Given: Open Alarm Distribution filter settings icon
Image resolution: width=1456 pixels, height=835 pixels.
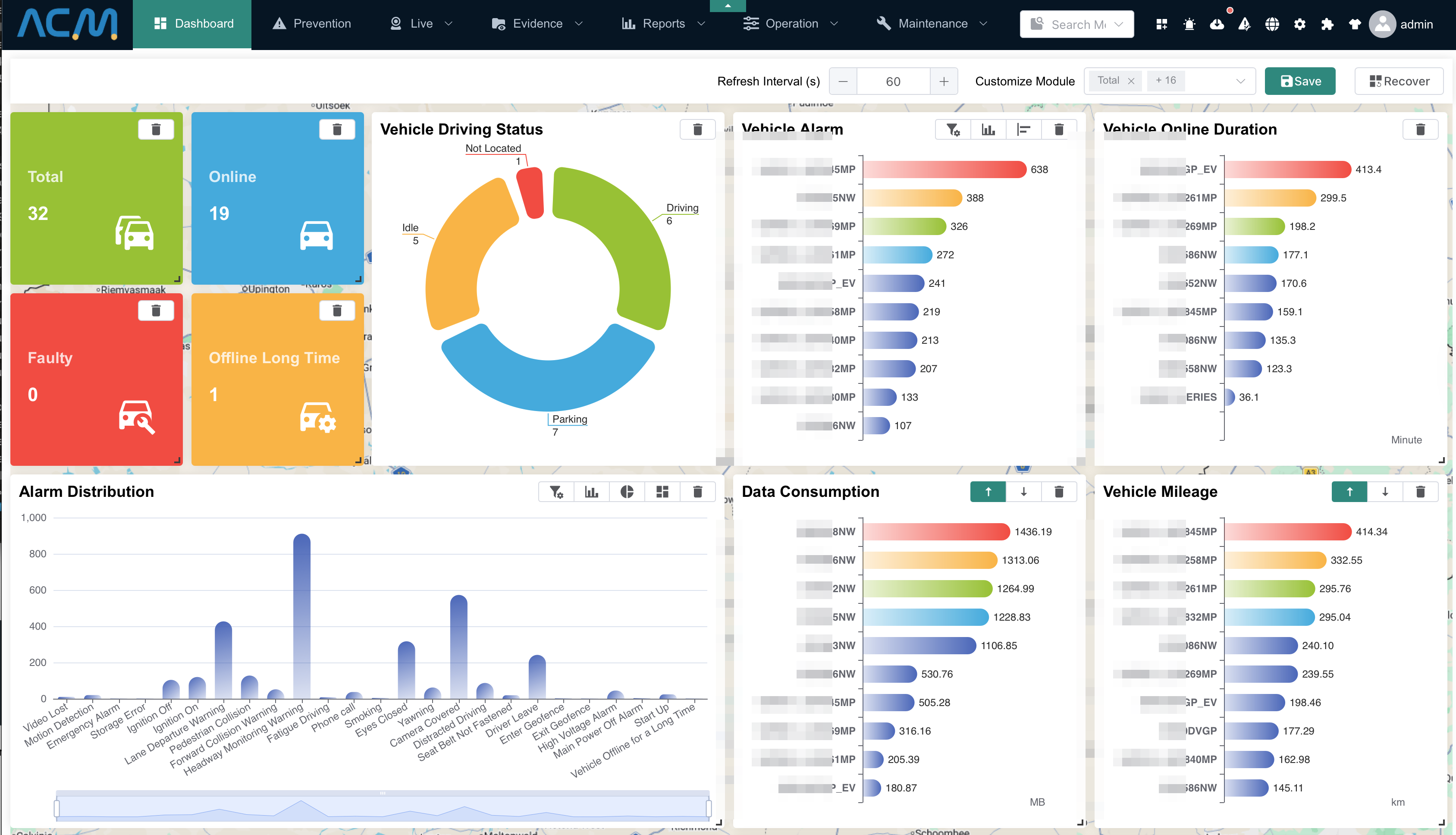Looking at the screenshot, I should 555,492.
